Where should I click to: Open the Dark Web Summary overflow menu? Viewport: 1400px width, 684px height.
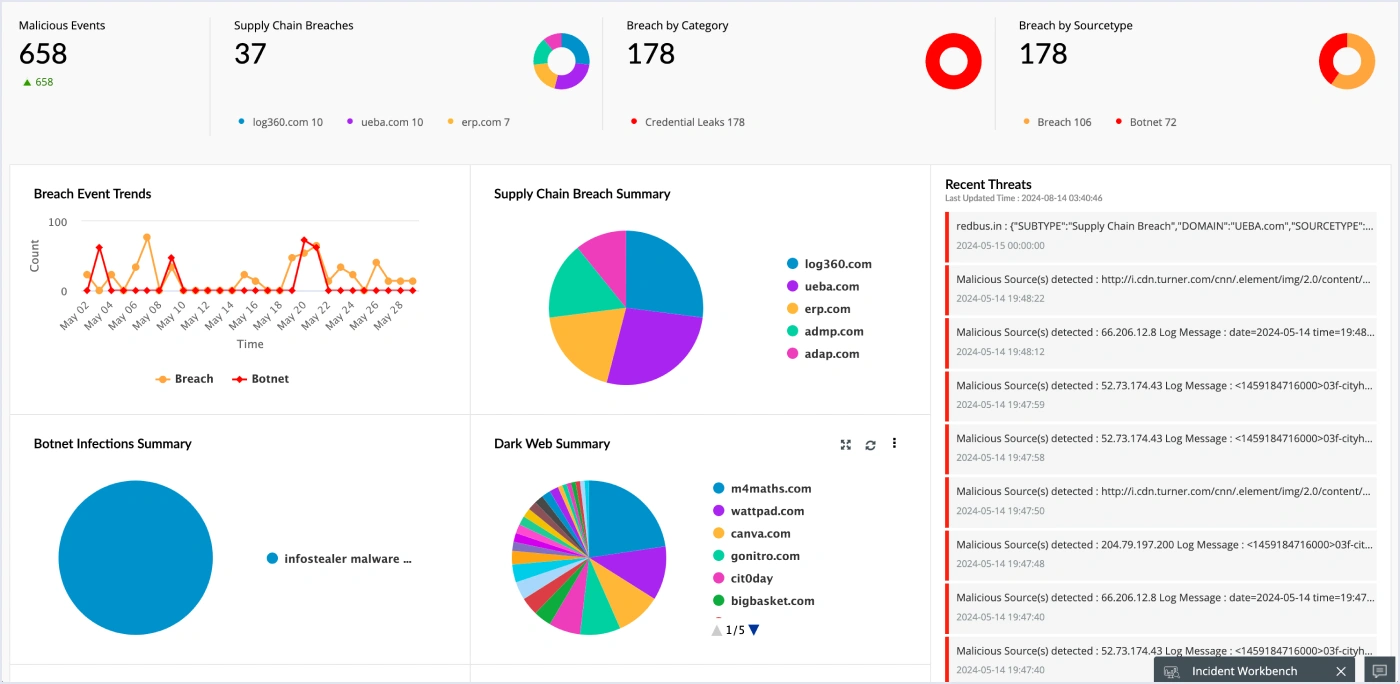point(894,444)
